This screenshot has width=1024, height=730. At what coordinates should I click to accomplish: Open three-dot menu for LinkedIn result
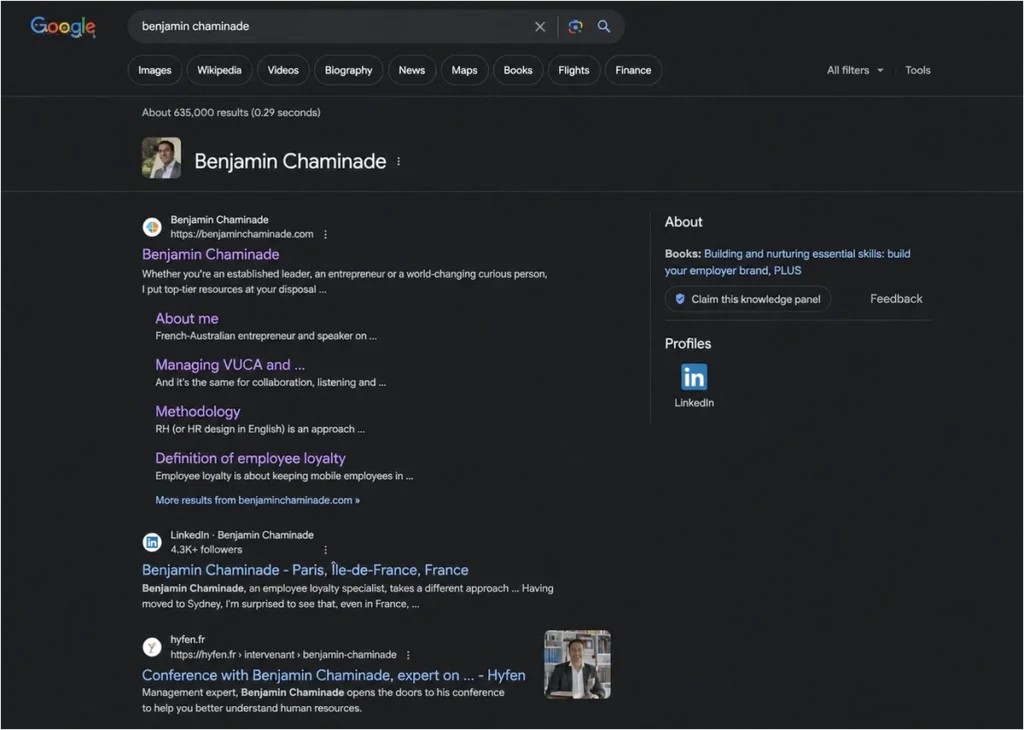click(x=325, y=550)
